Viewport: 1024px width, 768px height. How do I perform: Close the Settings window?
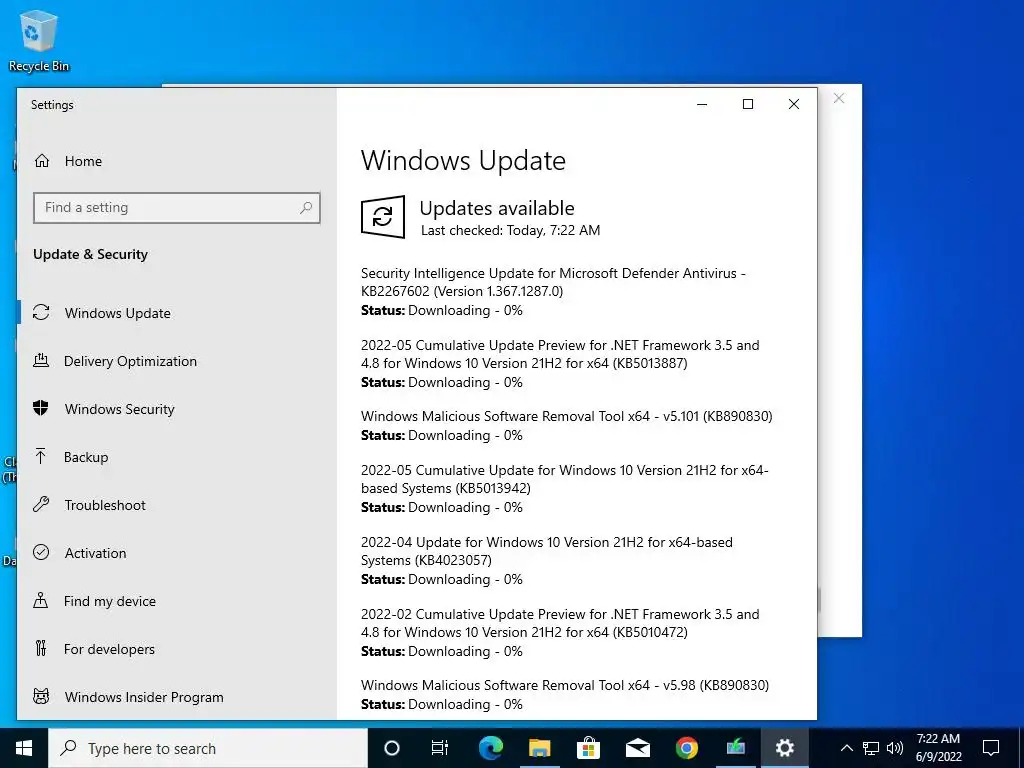(793, 104)
